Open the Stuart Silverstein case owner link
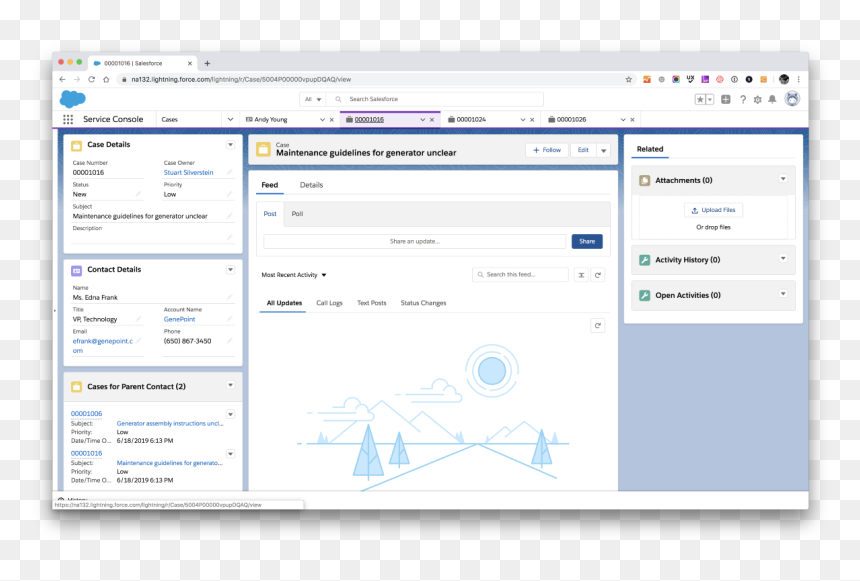The image size is (860, 581). [x=188, y=172]
